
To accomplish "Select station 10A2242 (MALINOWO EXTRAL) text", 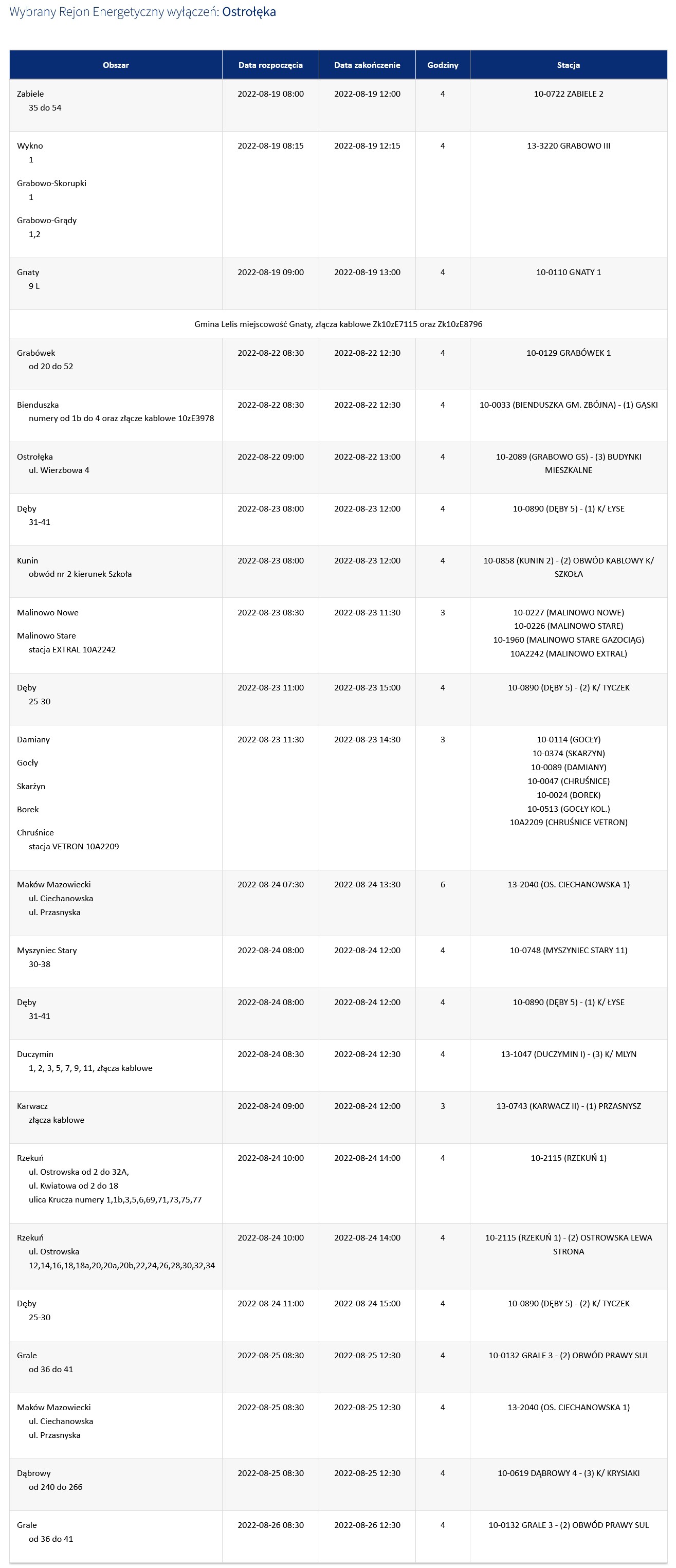I will [x=568, y=654].
